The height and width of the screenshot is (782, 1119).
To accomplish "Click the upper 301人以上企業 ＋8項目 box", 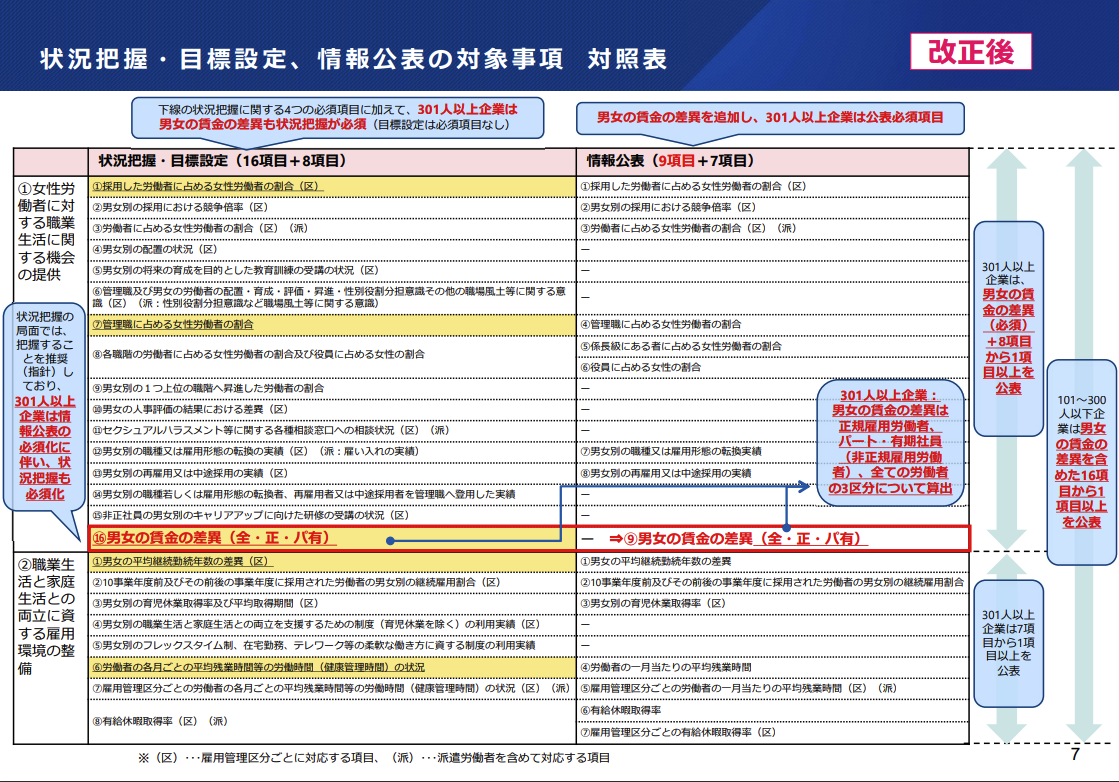I will (x=1008, y=328).
